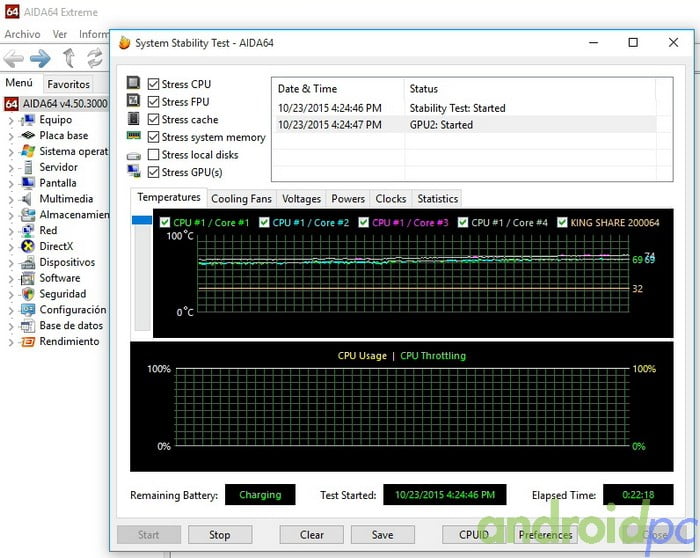This screenshot has width=700, height=558.
Task: Click the AIDA64 v4.50.3000 root icon
Action: [x=11, y=104]
